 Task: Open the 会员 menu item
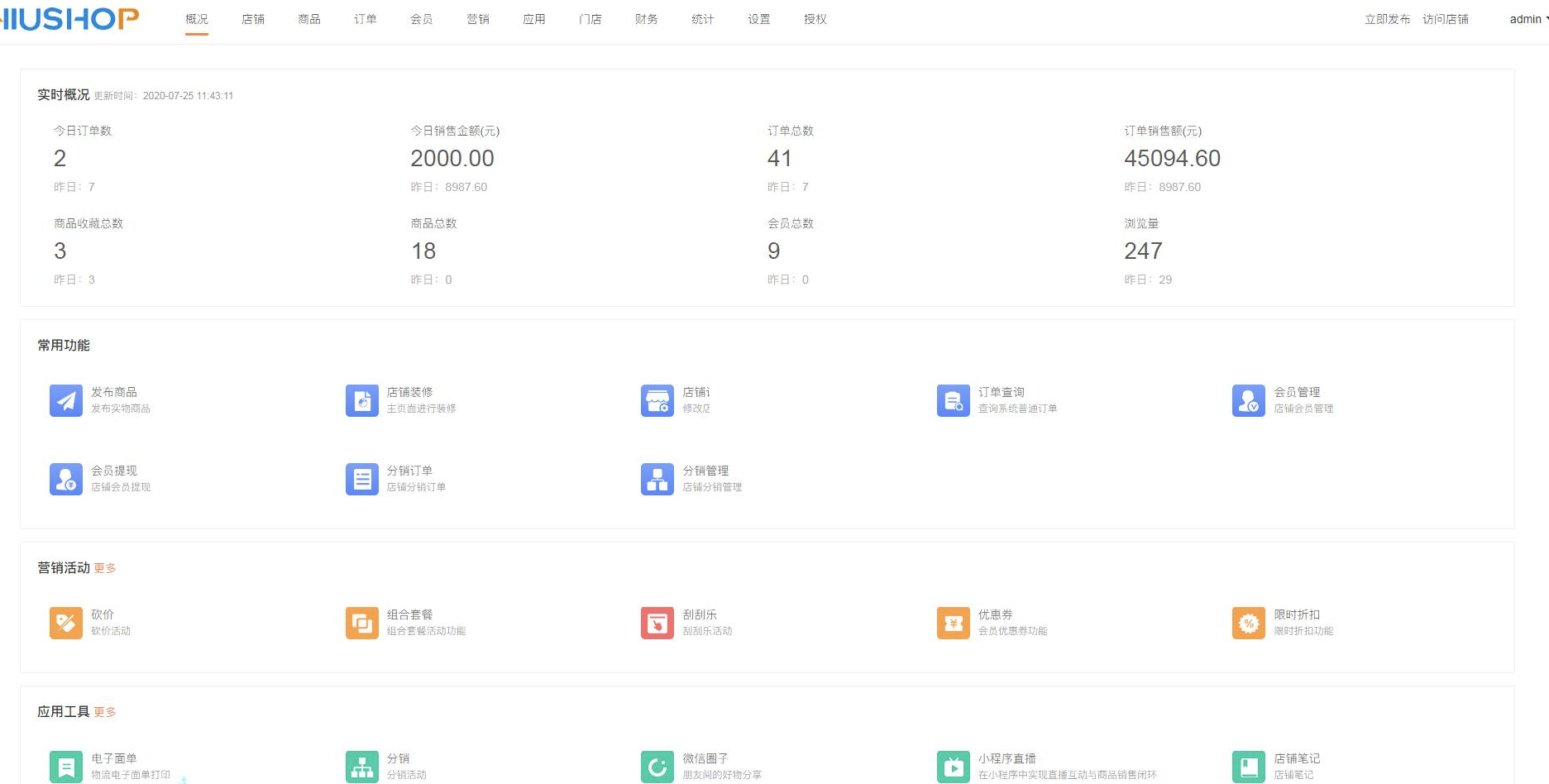click(422, 19)
